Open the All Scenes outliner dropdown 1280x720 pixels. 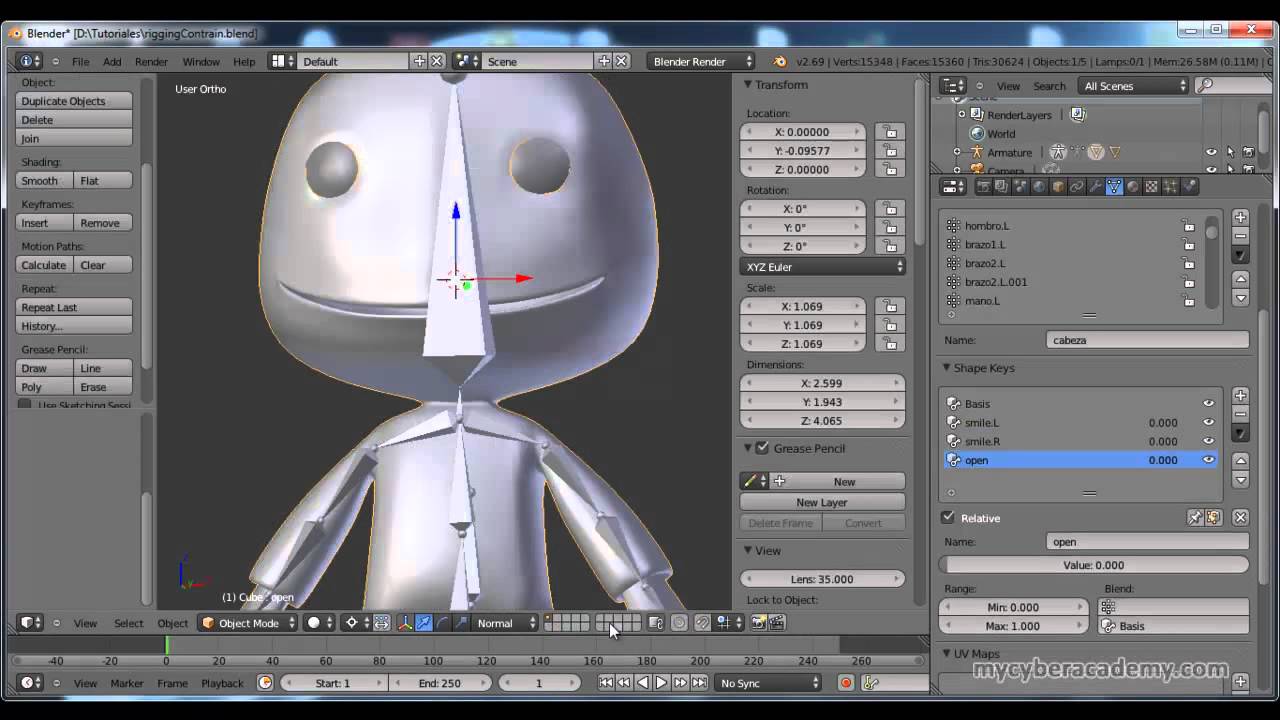[x=1134, y=86]
